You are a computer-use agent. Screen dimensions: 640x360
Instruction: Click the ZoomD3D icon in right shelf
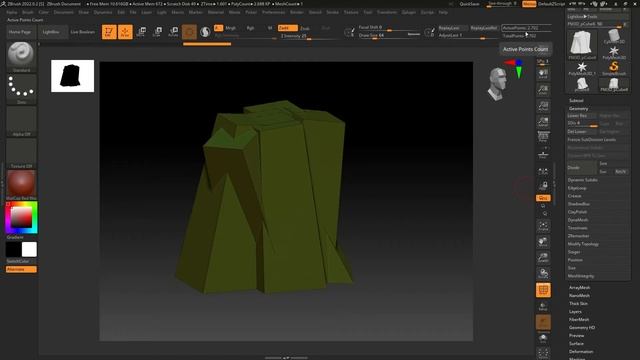543,258
